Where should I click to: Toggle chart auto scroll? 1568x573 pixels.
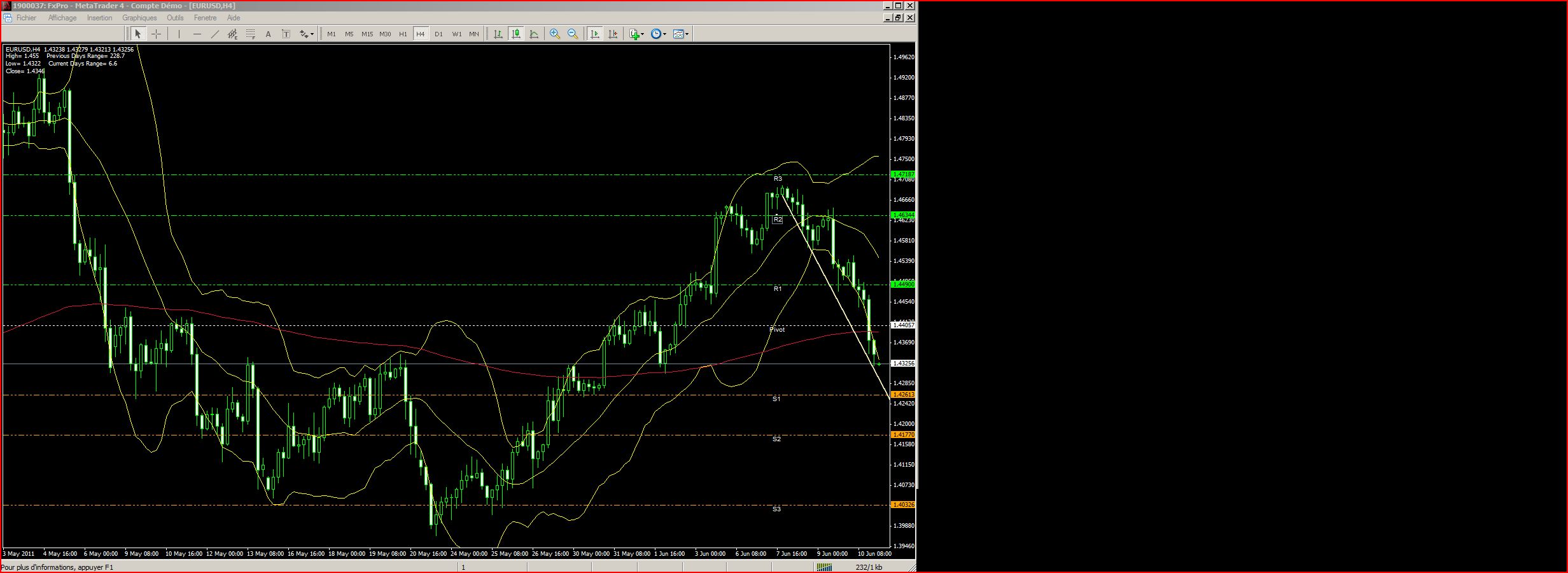[x=595, y=34]
